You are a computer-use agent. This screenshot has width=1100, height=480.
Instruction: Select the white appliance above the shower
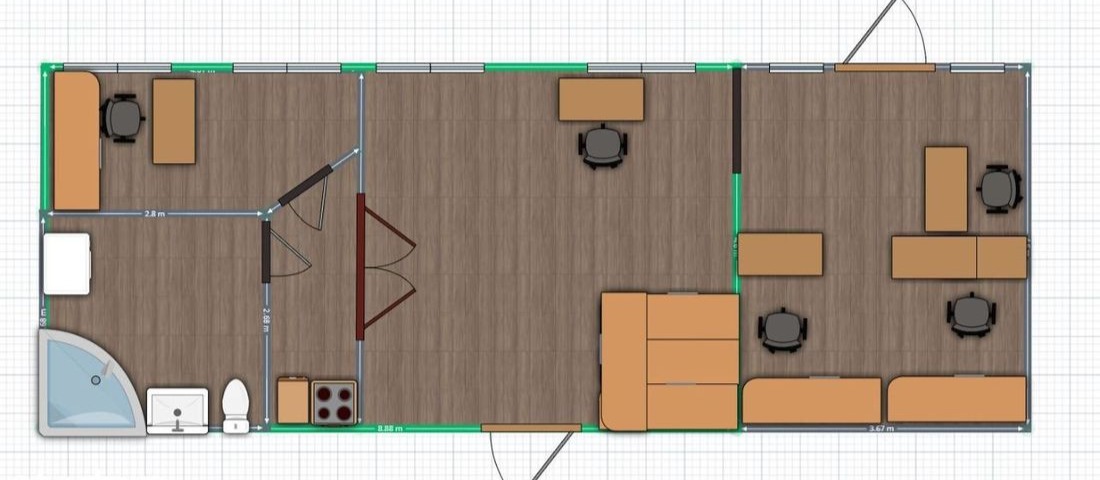(67, 263)
